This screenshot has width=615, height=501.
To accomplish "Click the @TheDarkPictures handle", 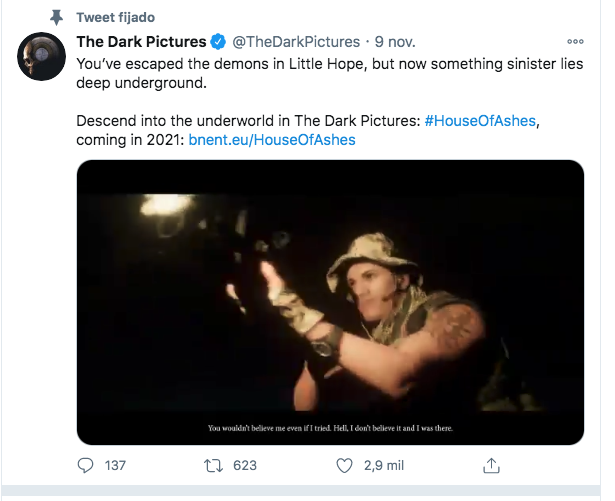I will tap(295, 42).
